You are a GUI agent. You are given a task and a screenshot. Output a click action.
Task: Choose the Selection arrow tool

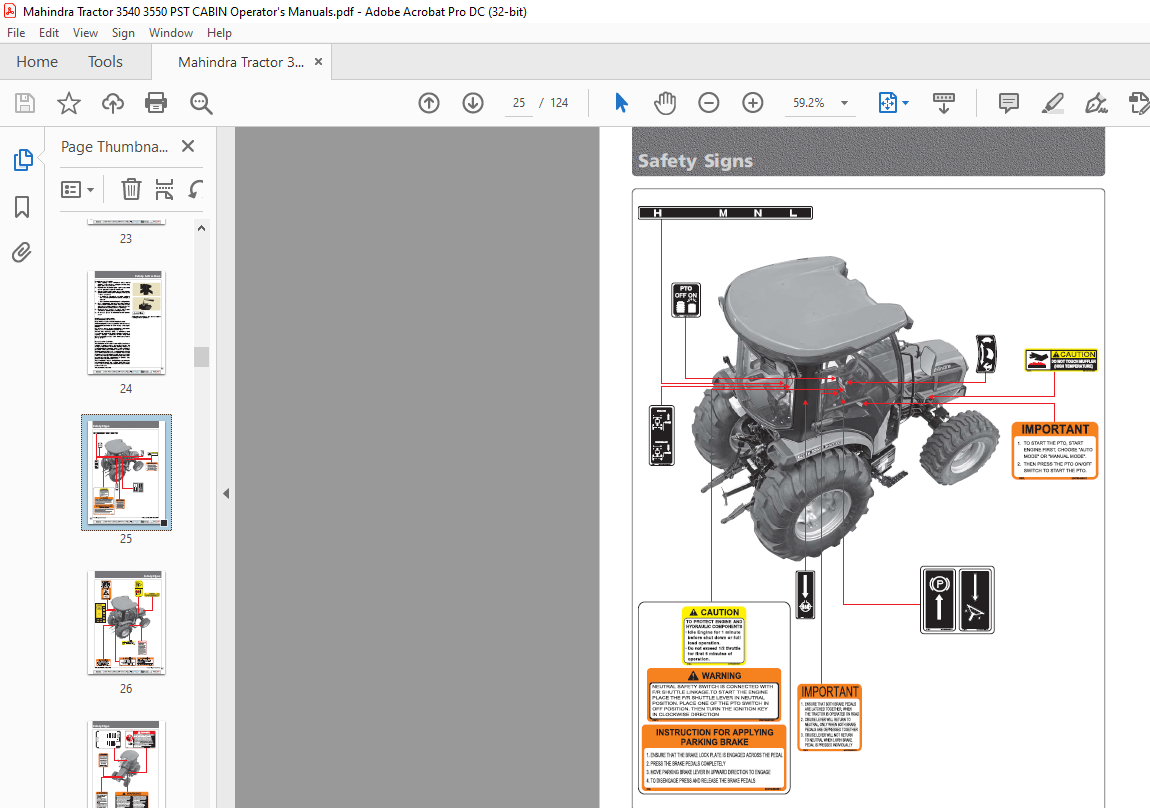pyautogui.click(x=621, y=103)
